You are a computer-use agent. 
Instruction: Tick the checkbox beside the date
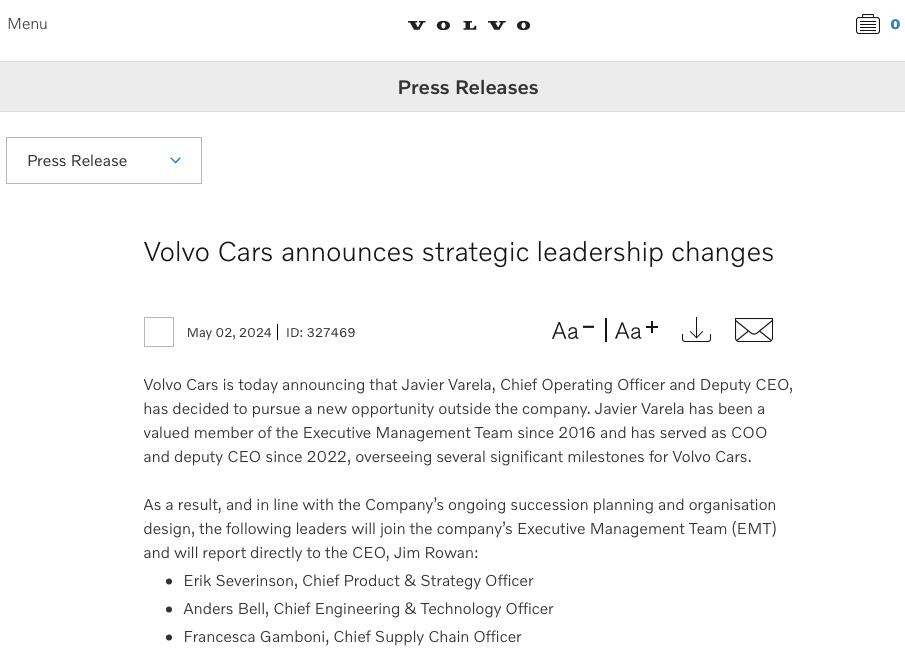pos(159,332)
